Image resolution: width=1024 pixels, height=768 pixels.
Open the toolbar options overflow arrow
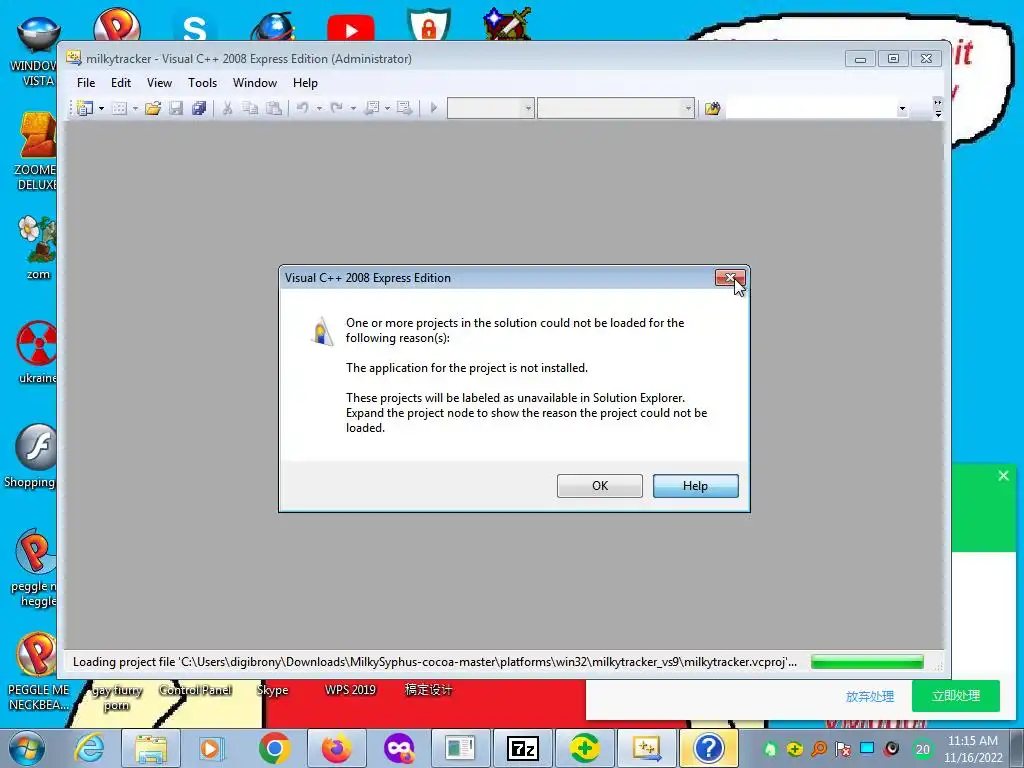(x=938, y=108)
